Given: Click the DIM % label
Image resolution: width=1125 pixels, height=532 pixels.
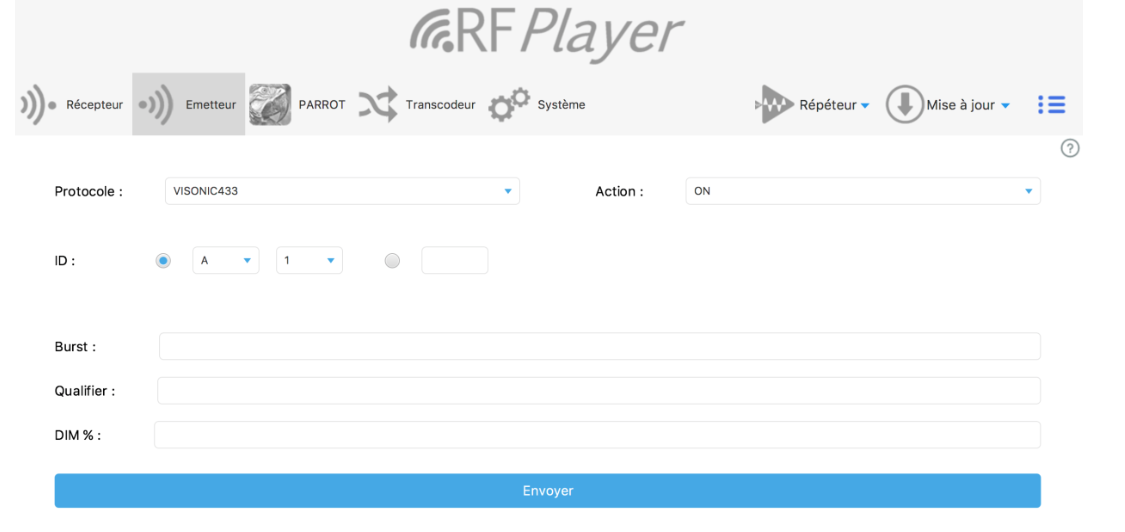Looking at the screenshot, I should point(77,436).
